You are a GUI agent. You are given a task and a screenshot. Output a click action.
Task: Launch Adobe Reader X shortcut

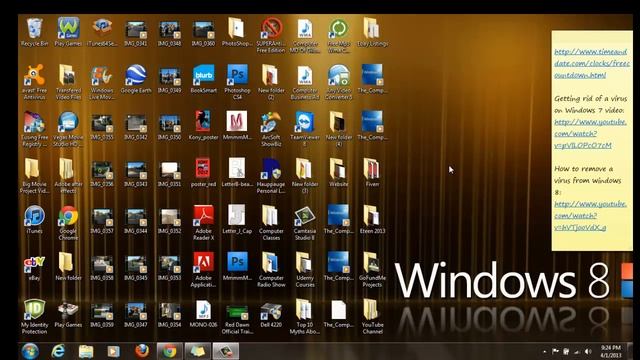pyautogui.click(x=203, y=223)
